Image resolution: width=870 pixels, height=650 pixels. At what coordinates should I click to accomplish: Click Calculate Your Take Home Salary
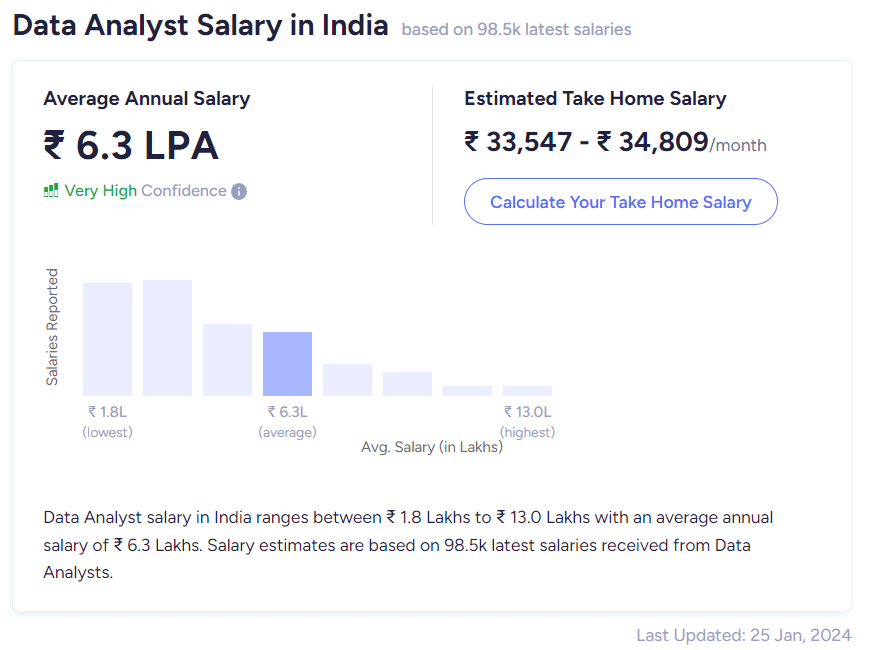pyautogui.click(x=620, y=201)
